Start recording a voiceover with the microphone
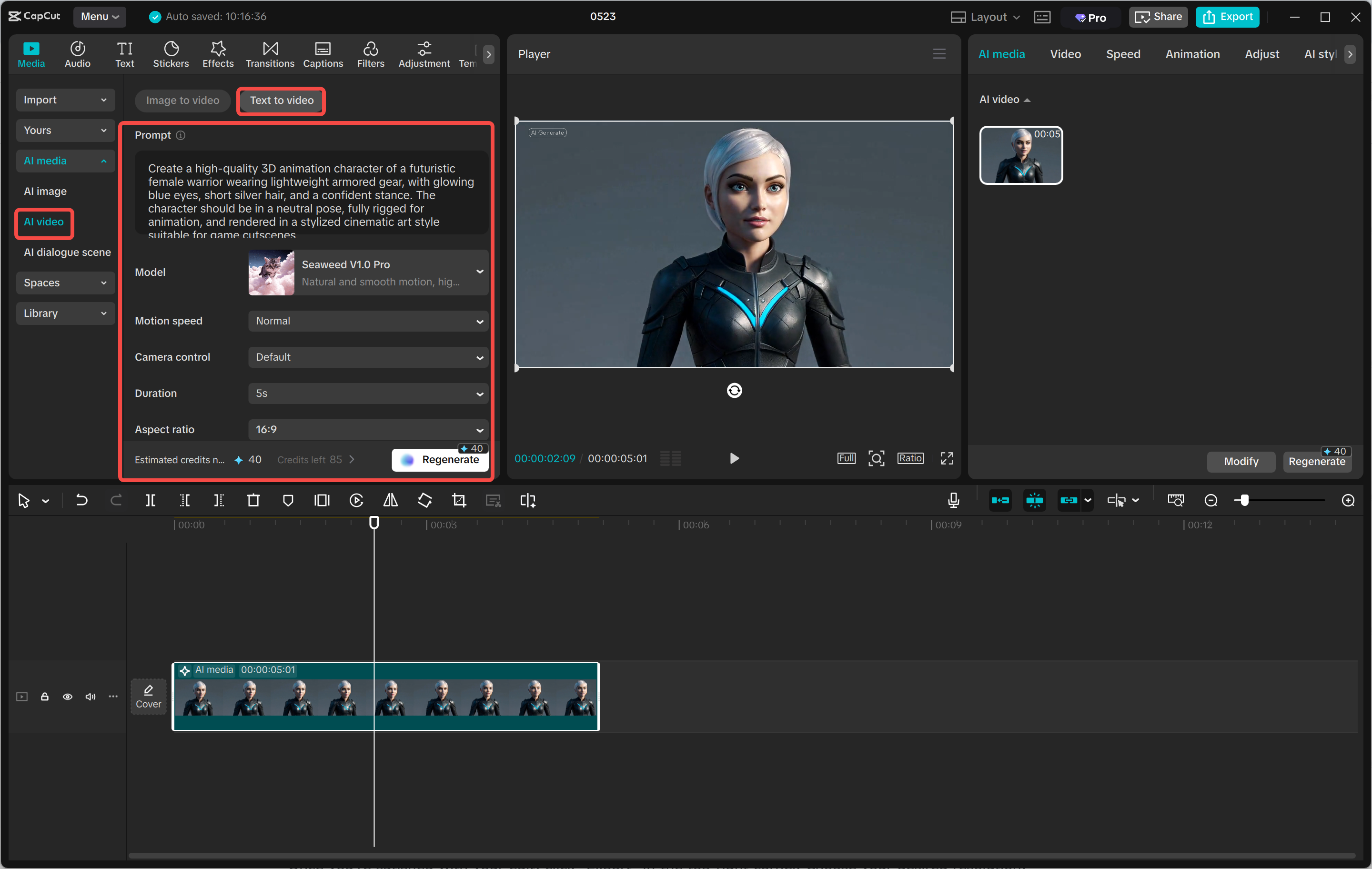This screenshot has height=869, width=1372. coord(953,500)
